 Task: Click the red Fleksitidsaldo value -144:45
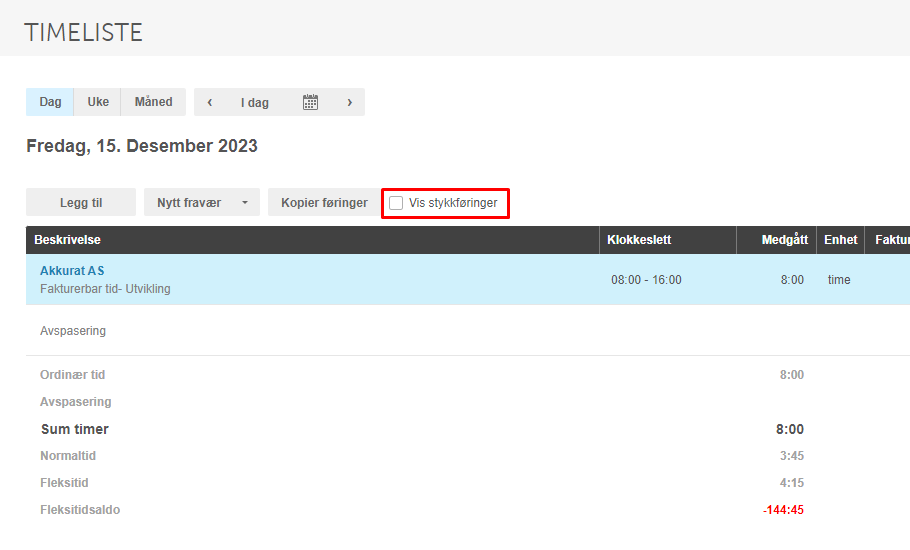pyautogui.click(x=783, y=510)
